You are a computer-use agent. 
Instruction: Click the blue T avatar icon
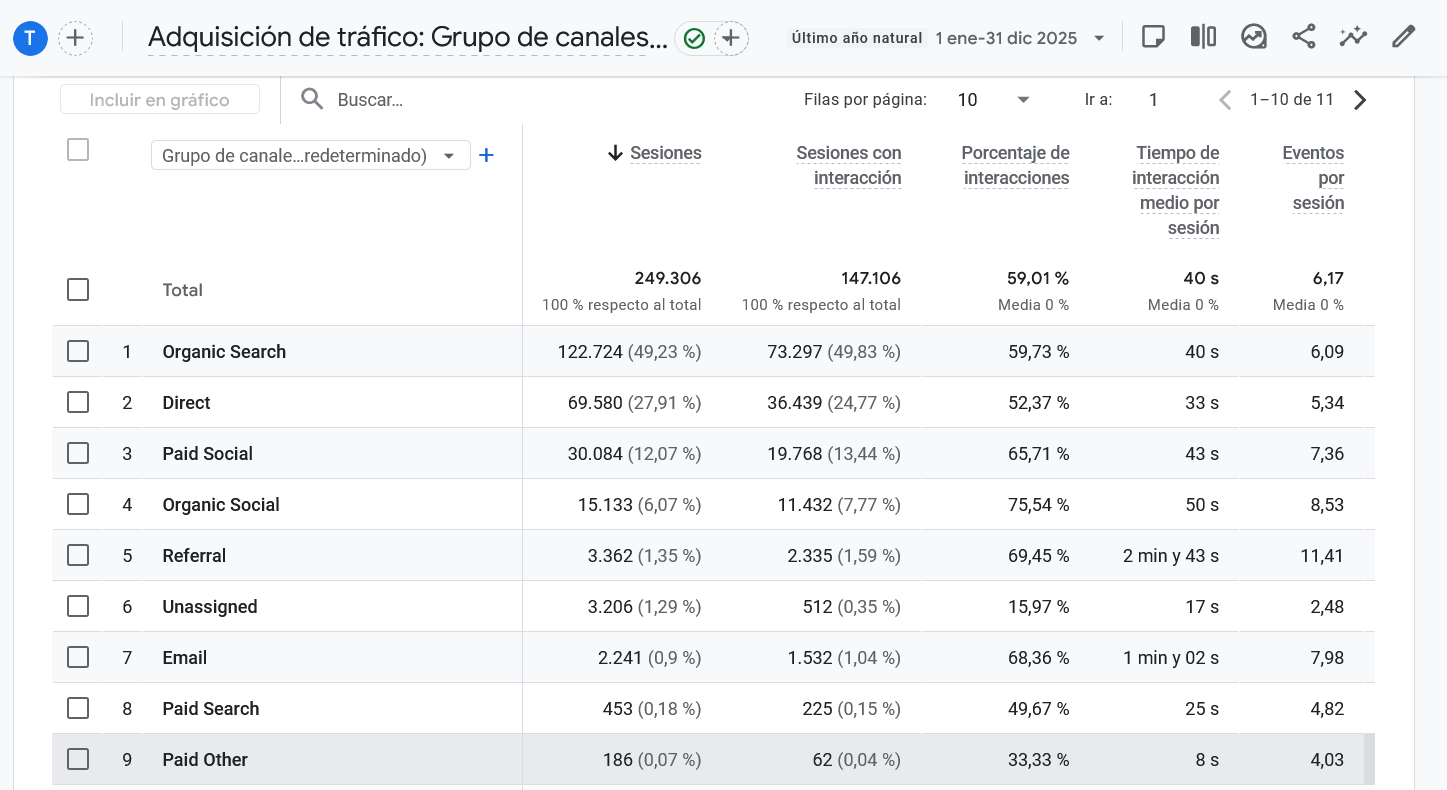30,39
